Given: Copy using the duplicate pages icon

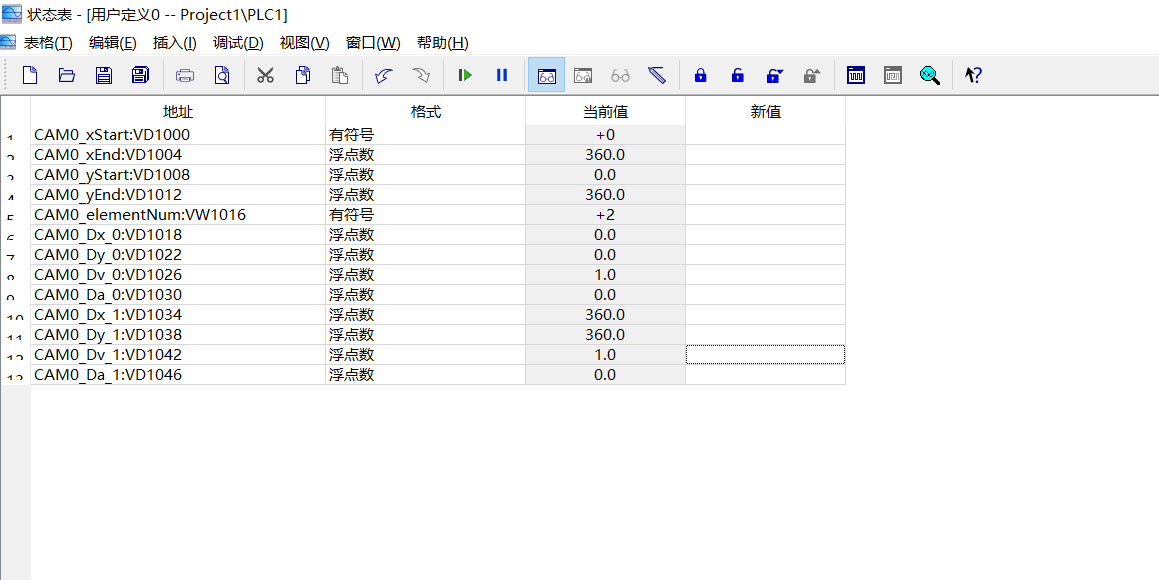Looking at the screenshot, I should 302,75.
